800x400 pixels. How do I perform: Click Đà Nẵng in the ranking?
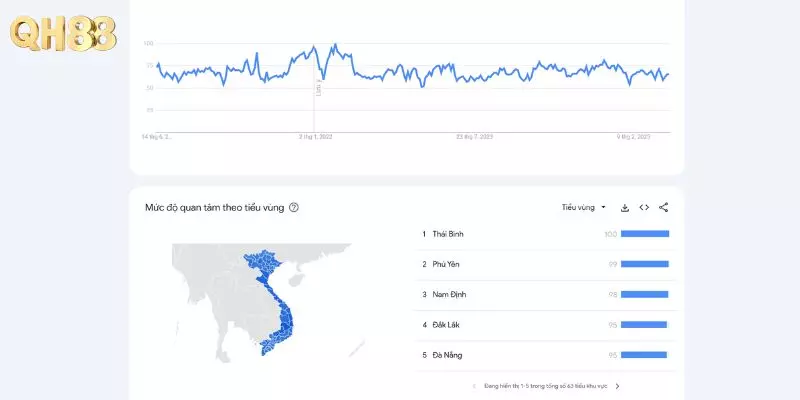pyautogui.click(x=447, y=355)
